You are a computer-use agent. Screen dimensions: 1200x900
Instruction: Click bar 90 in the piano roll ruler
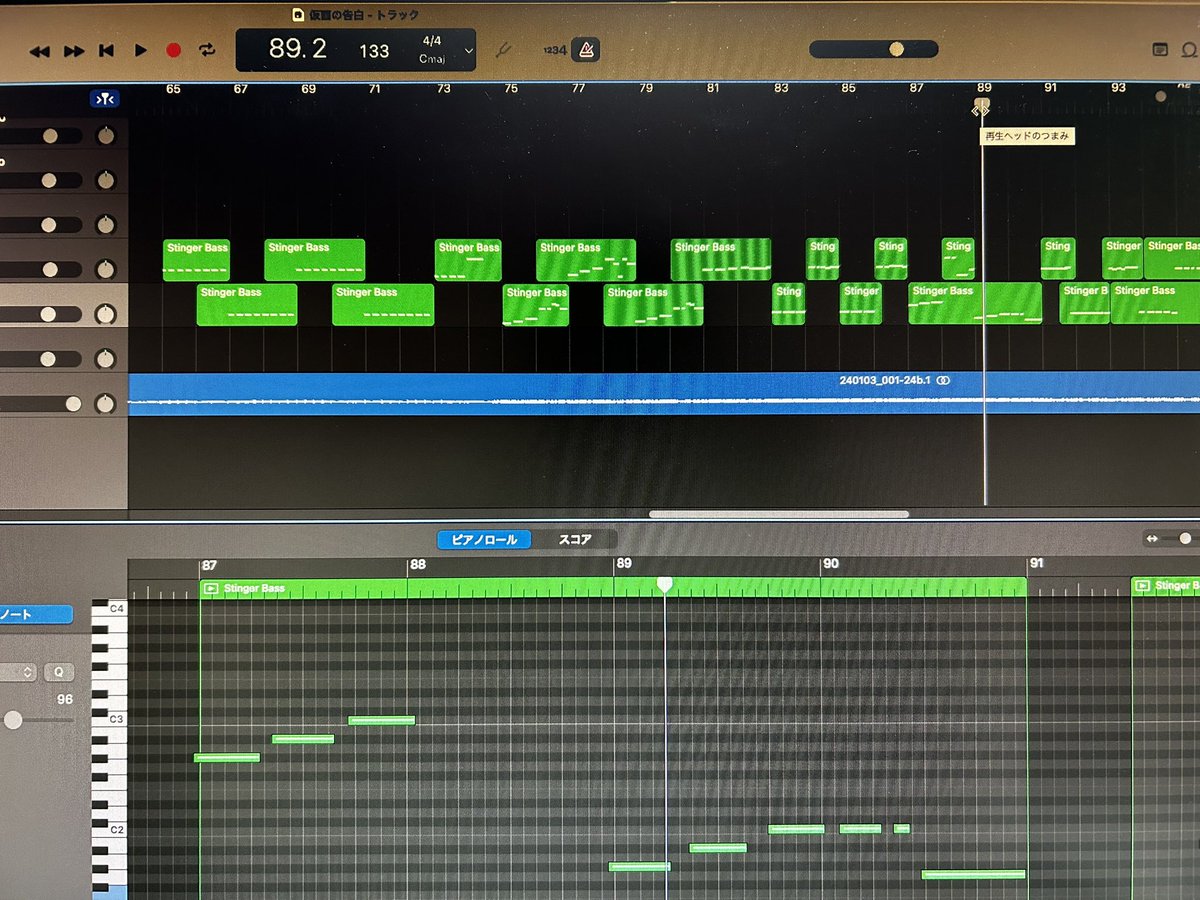click(830, 564)
